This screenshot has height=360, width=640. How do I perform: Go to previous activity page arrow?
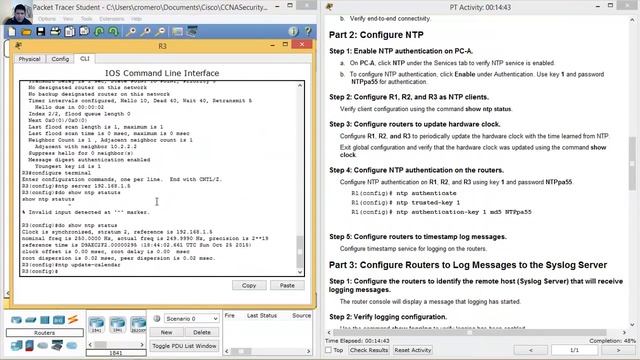tap(531, 350)
